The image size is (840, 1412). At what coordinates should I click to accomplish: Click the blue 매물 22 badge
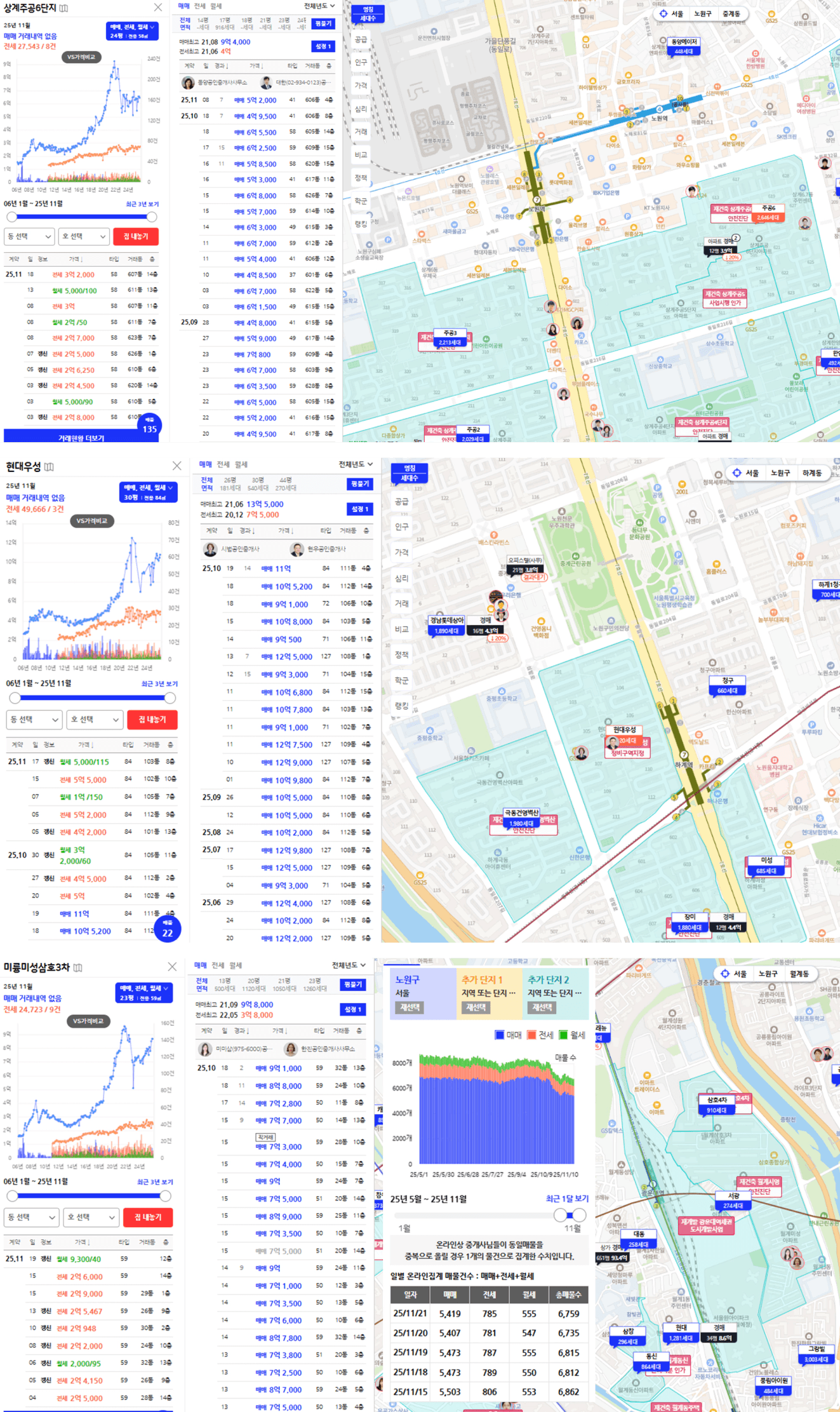click(x=168, y=929)
